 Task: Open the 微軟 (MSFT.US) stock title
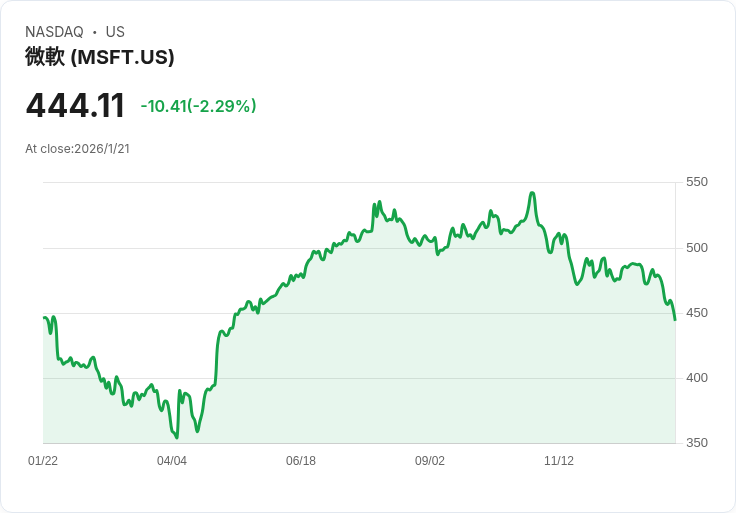click(100, 57)
